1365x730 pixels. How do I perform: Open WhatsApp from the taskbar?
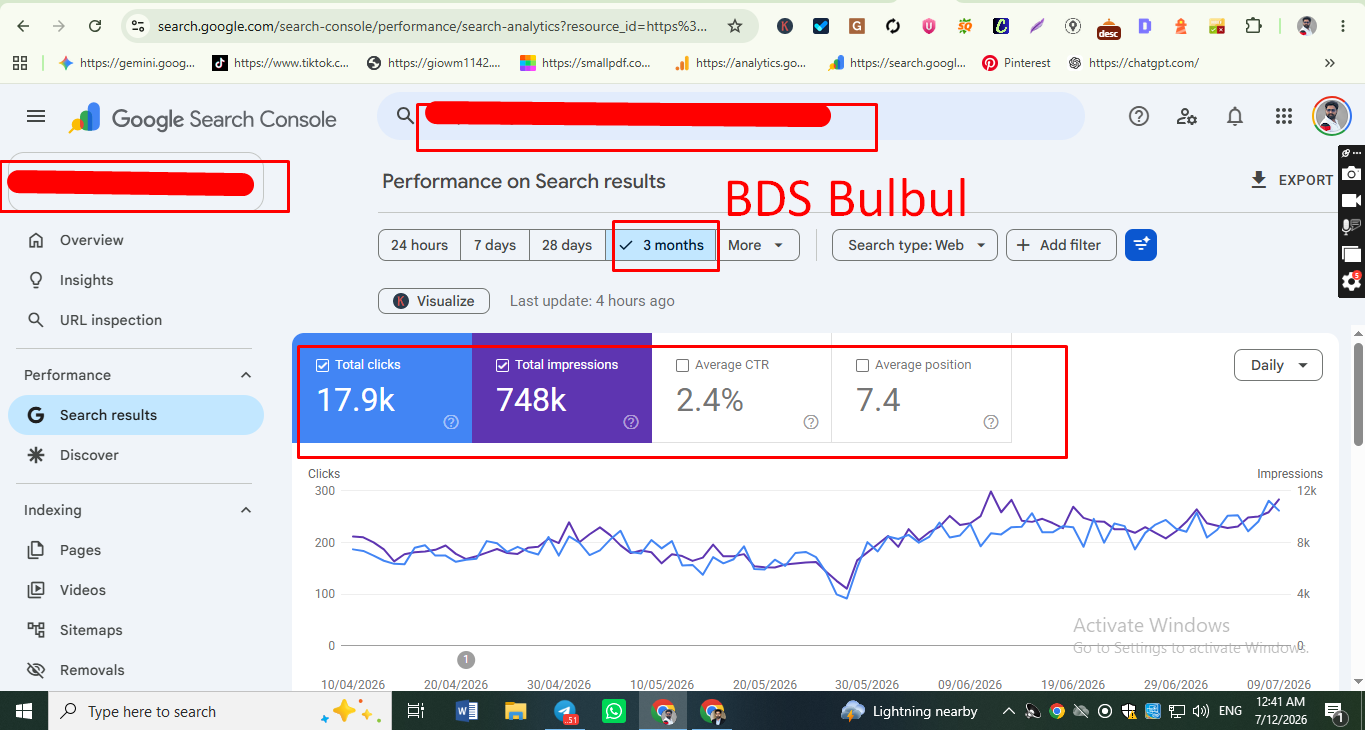point(614,711)
